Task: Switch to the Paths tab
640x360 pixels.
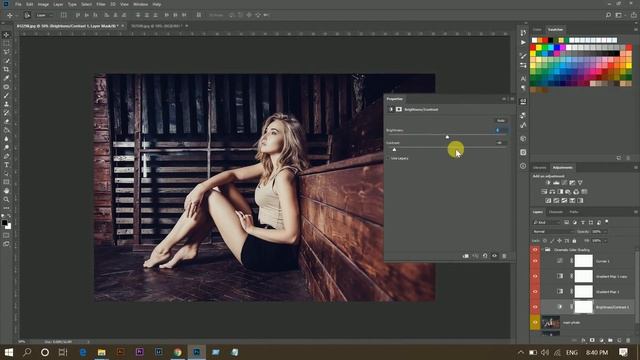Action: [x=574, y=212]
